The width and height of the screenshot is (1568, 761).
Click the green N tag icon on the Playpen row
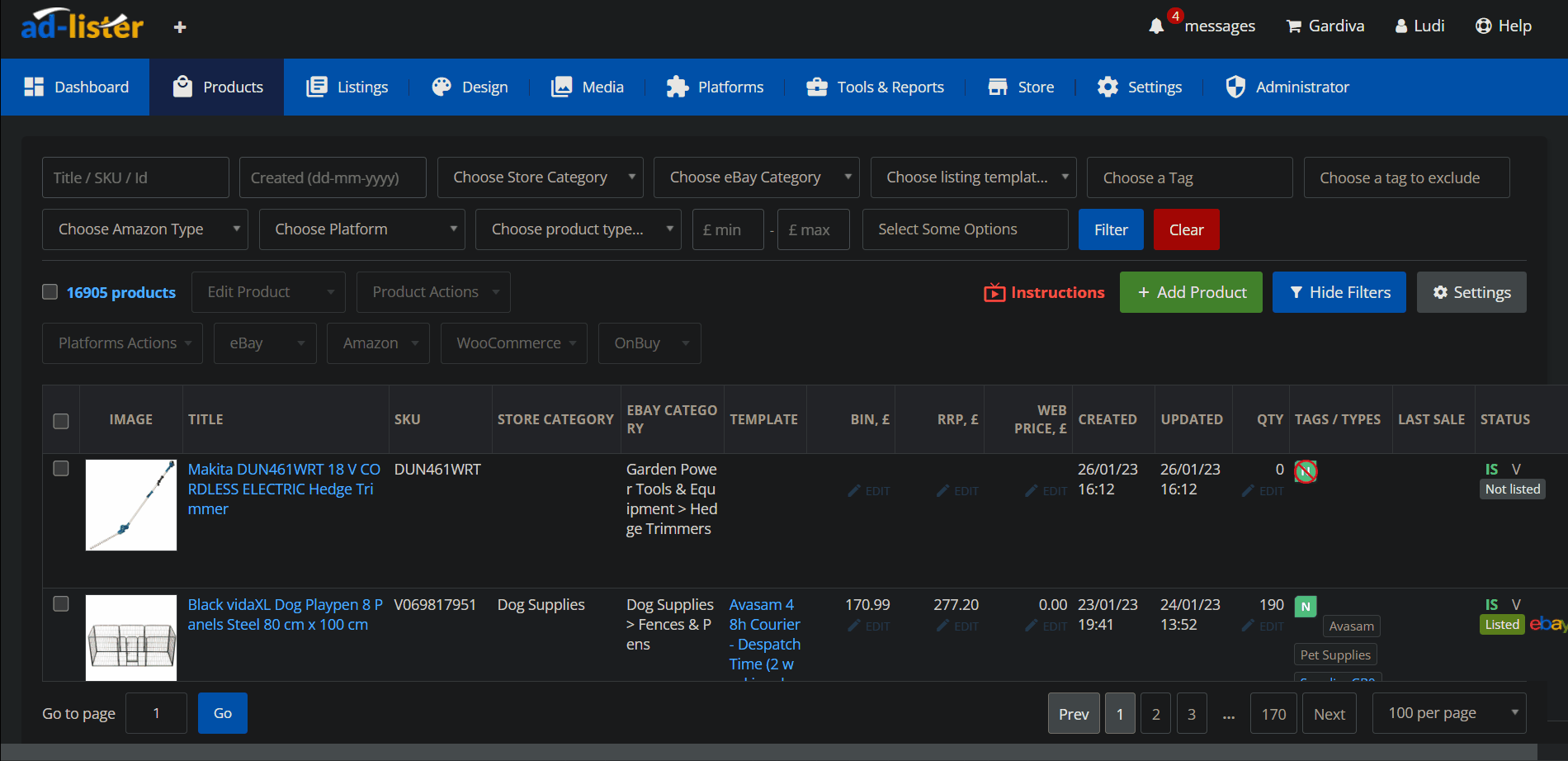[x=1306, y=607]
